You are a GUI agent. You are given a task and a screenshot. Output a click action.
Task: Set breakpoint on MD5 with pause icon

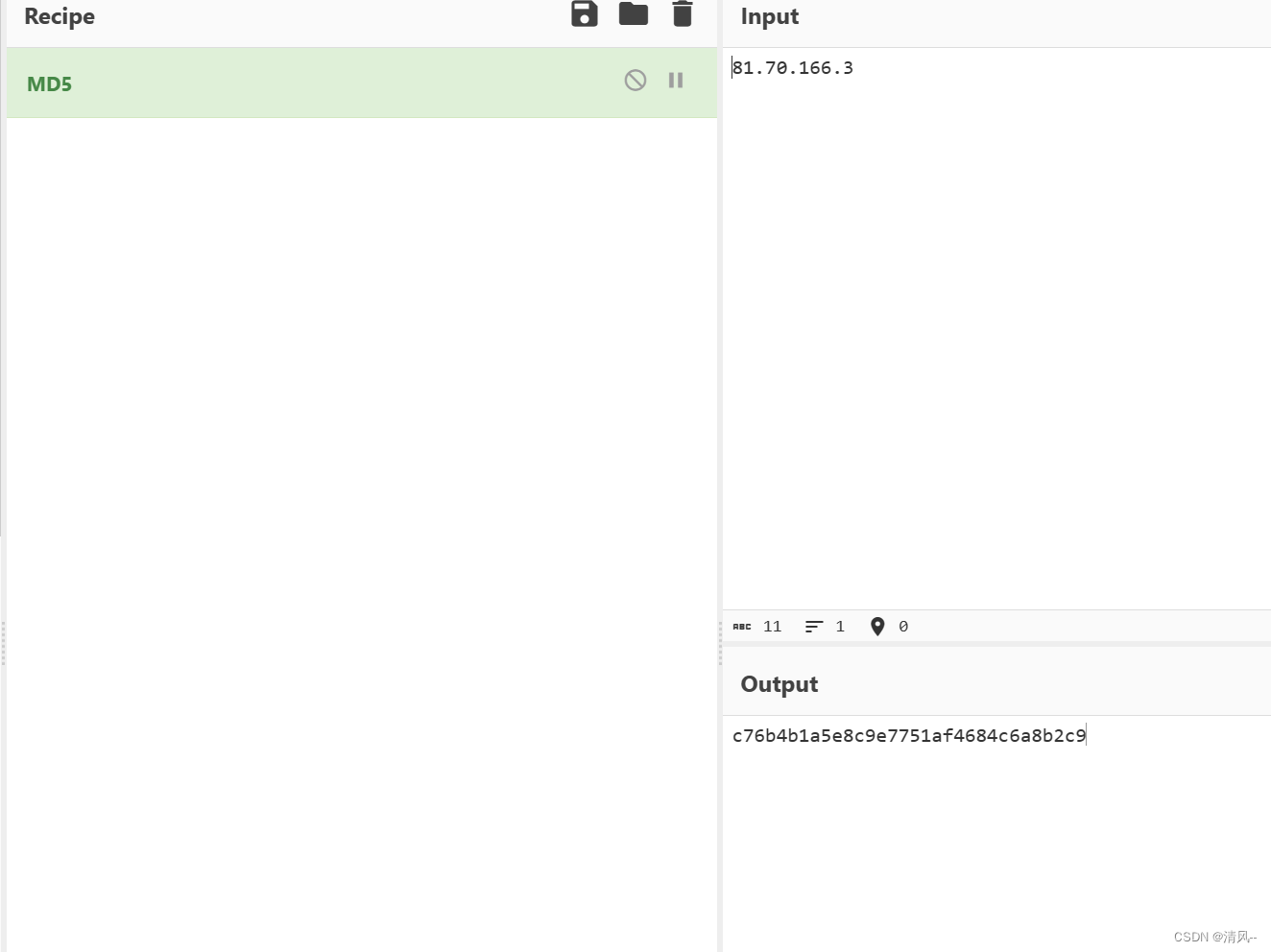click(676, 81)
